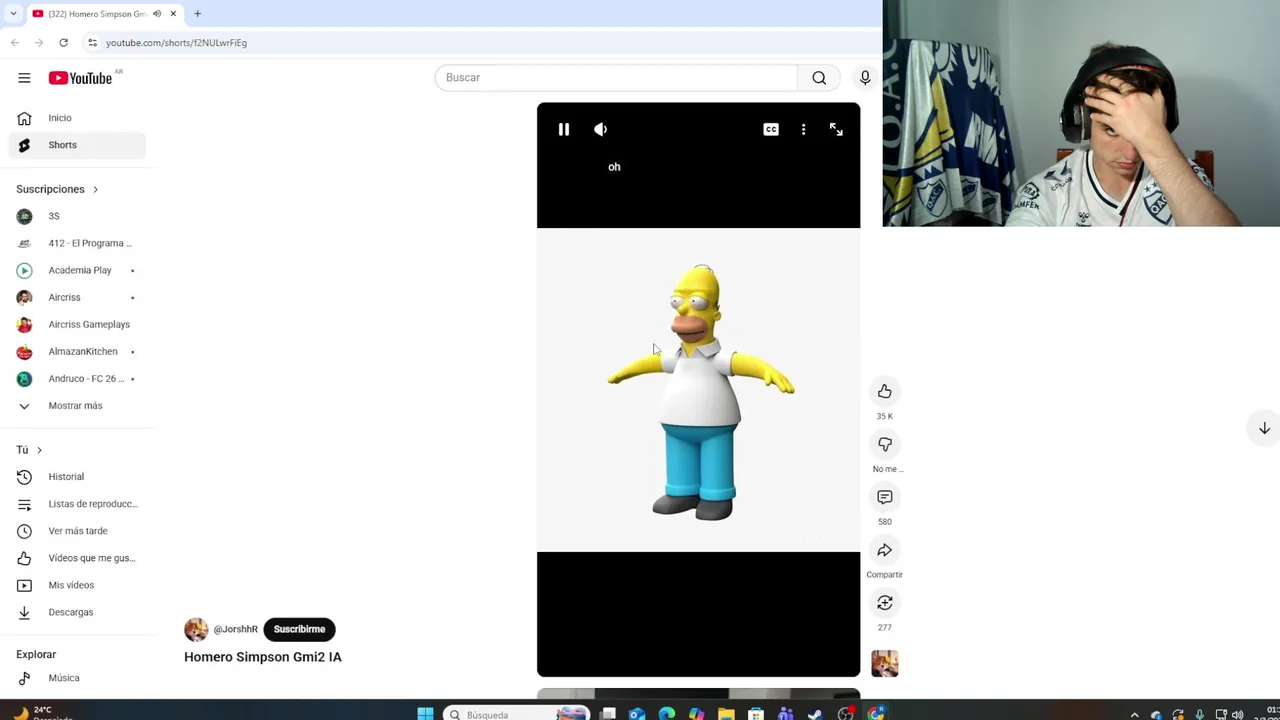Open Aircriss Gameplays subscription
1280x720 pixels.
(x=78, y=324)
